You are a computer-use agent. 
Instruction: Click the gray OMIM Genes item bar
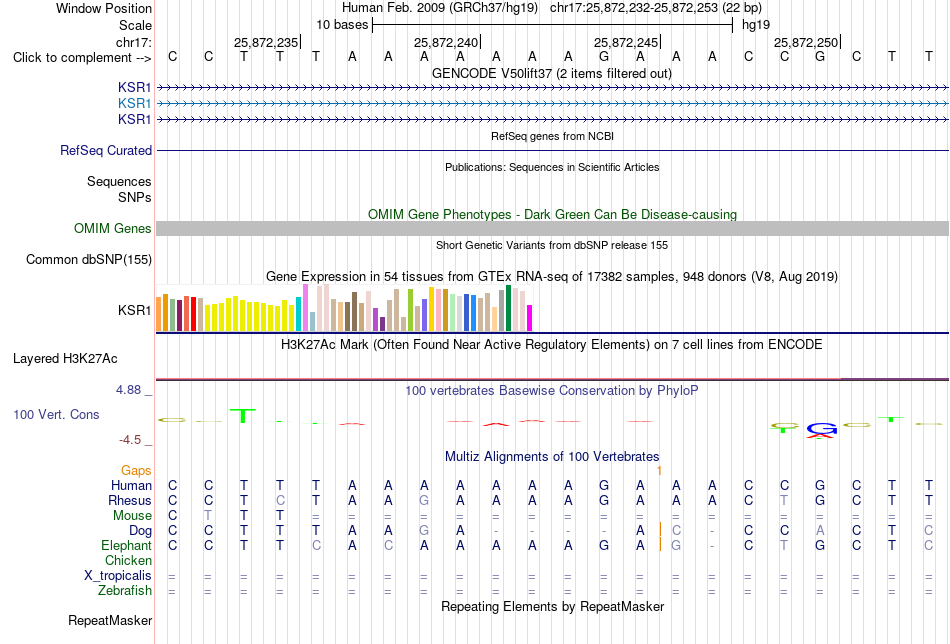point(552,228)
